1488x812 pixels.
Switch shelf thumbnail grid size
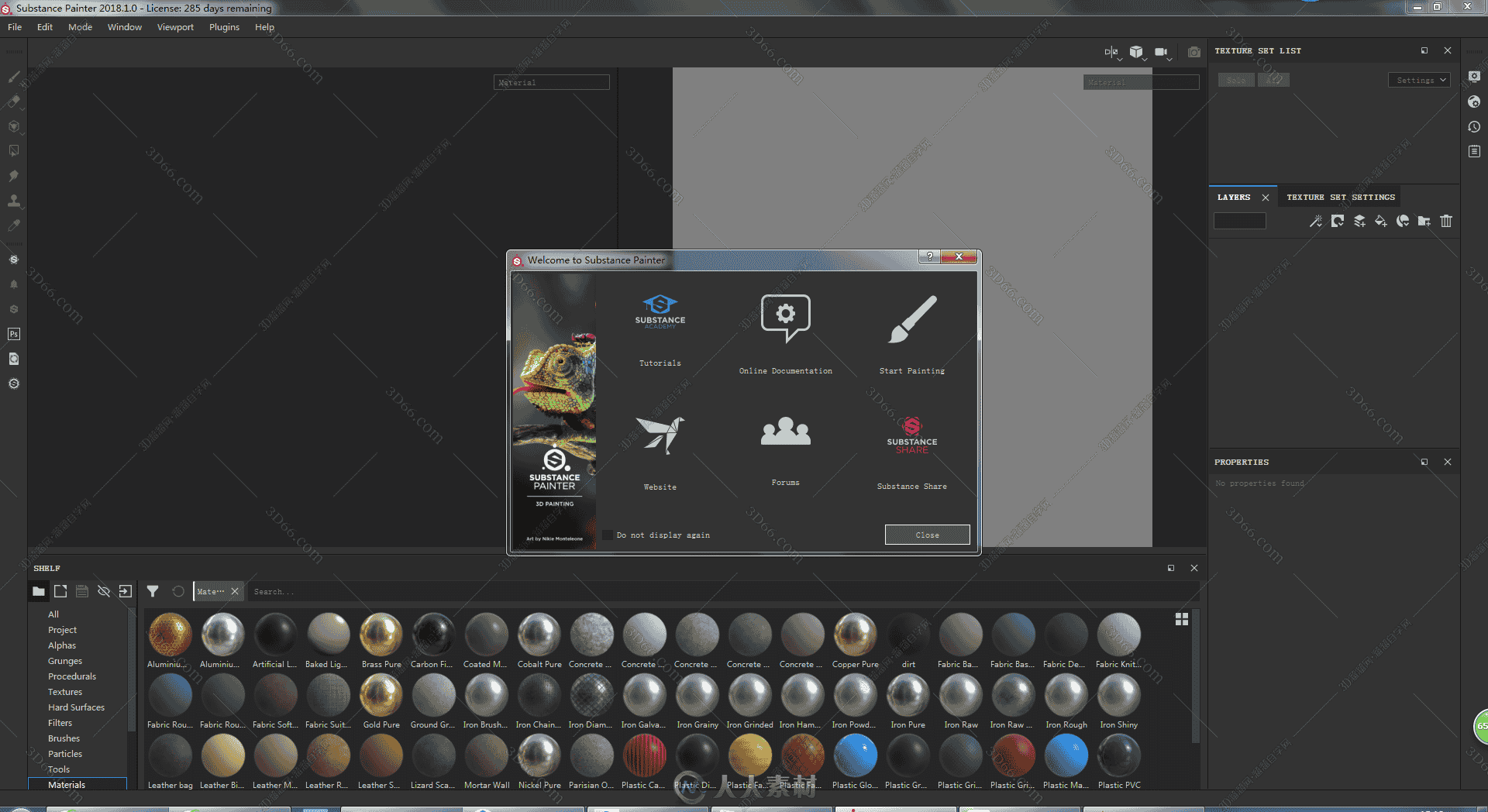(1182, 619)
